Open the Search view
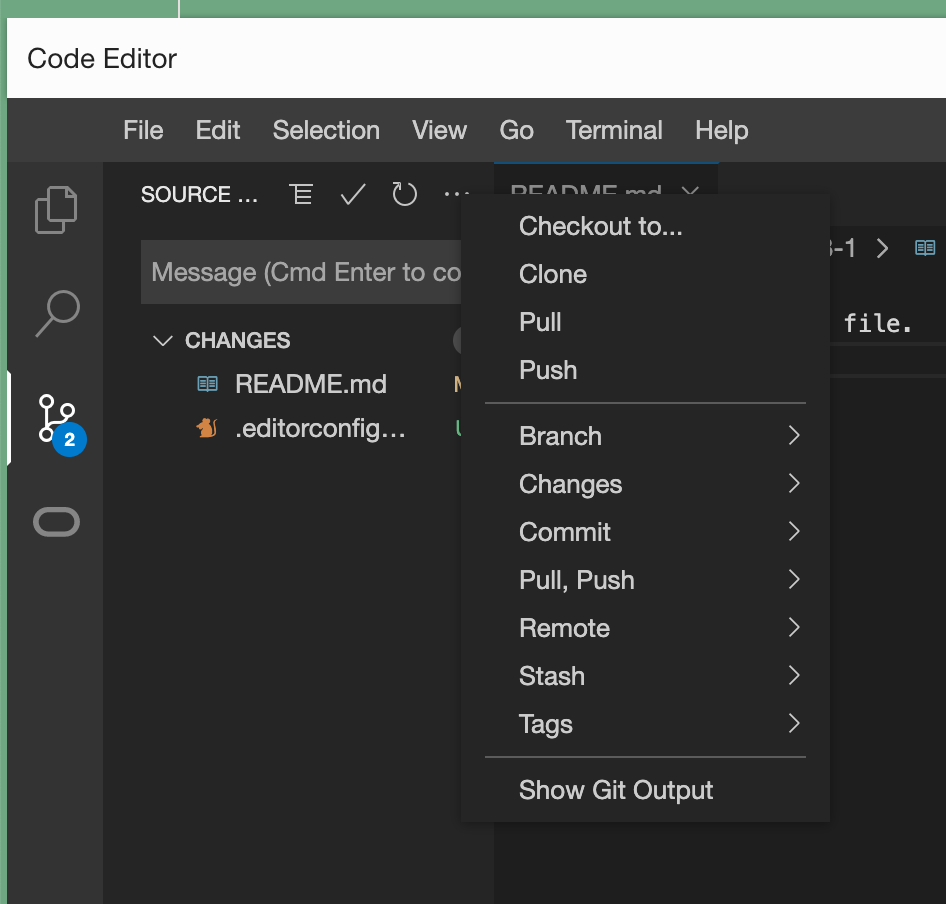Viewport: 946px width, 904px height. click(x=55, y=313)
